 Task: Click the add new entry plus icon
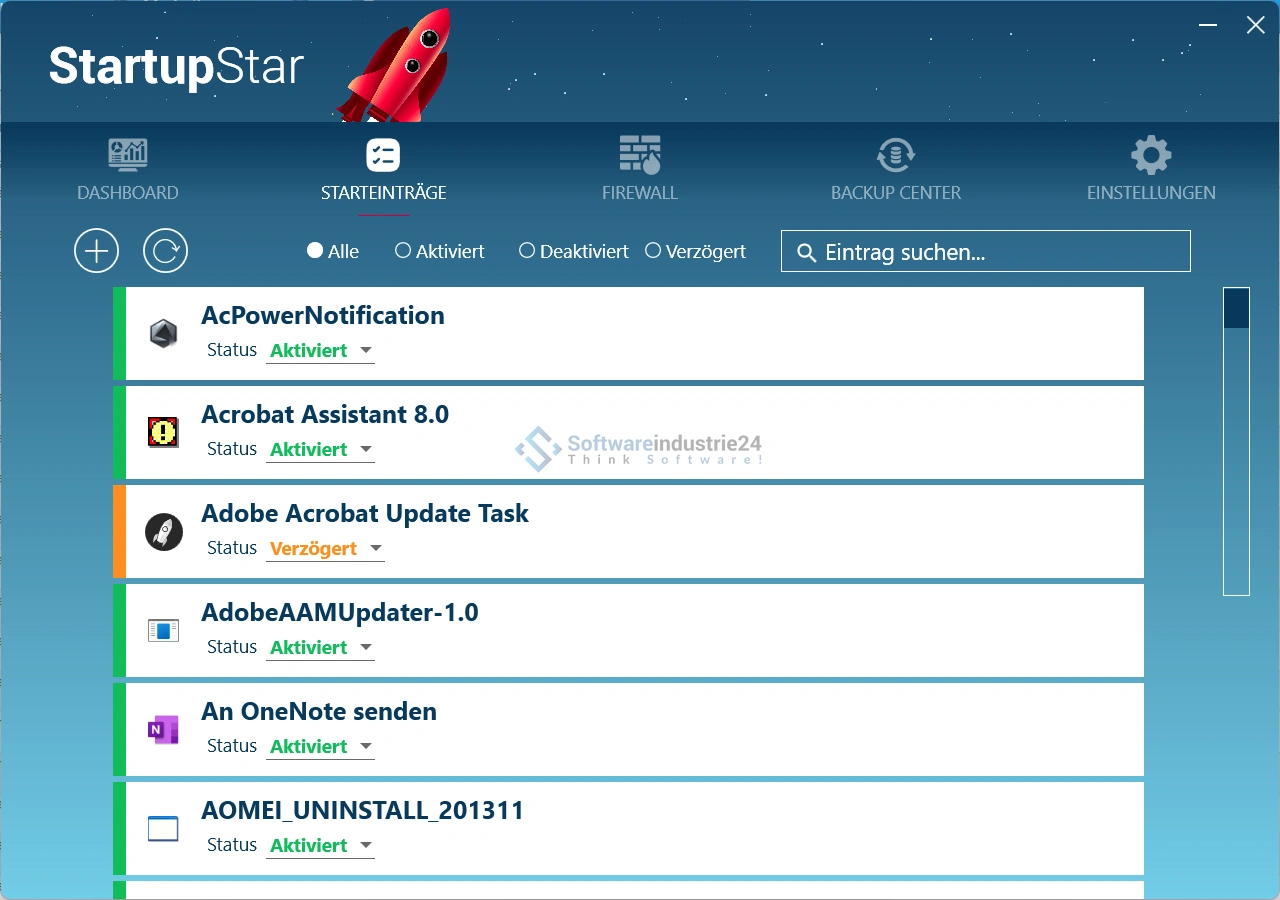click(96, 251)
